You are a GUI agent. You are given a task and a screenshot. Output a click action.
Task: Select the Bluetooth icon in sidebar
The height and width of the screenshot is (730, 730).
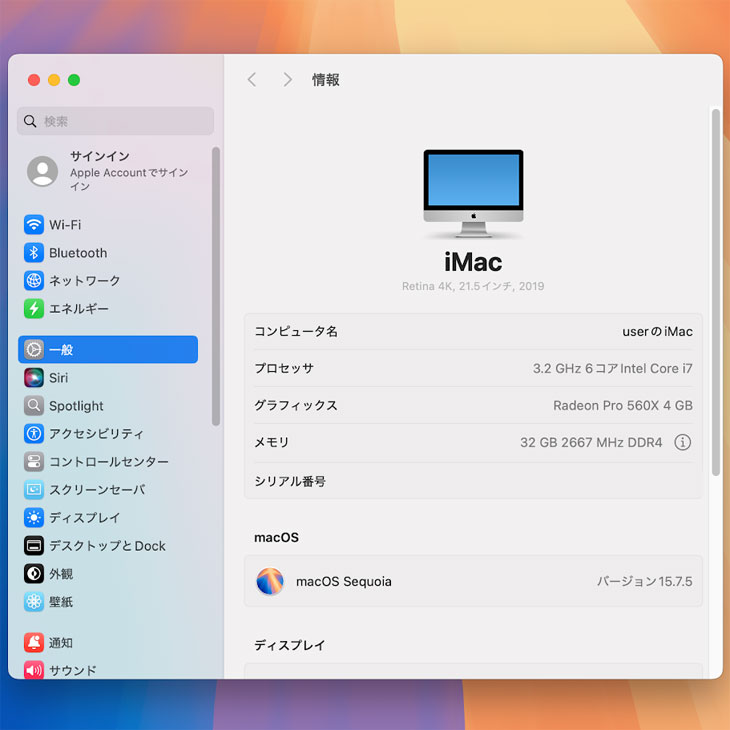pyautogui.click(x=34, y=253)
